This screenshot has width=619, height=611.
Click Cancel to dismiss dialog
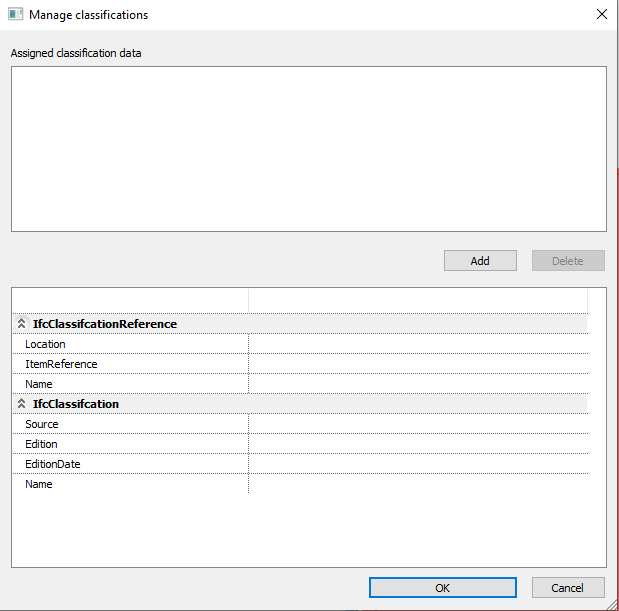pos(568,588)
